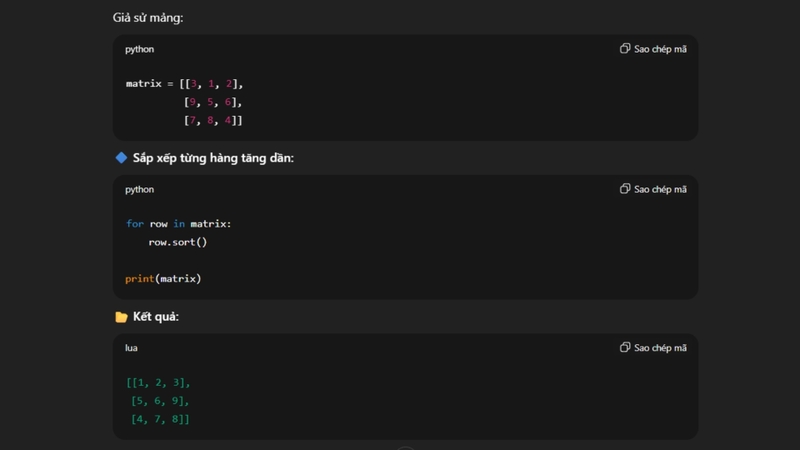Click the copy icon in the lua result block

click(625, 347)
